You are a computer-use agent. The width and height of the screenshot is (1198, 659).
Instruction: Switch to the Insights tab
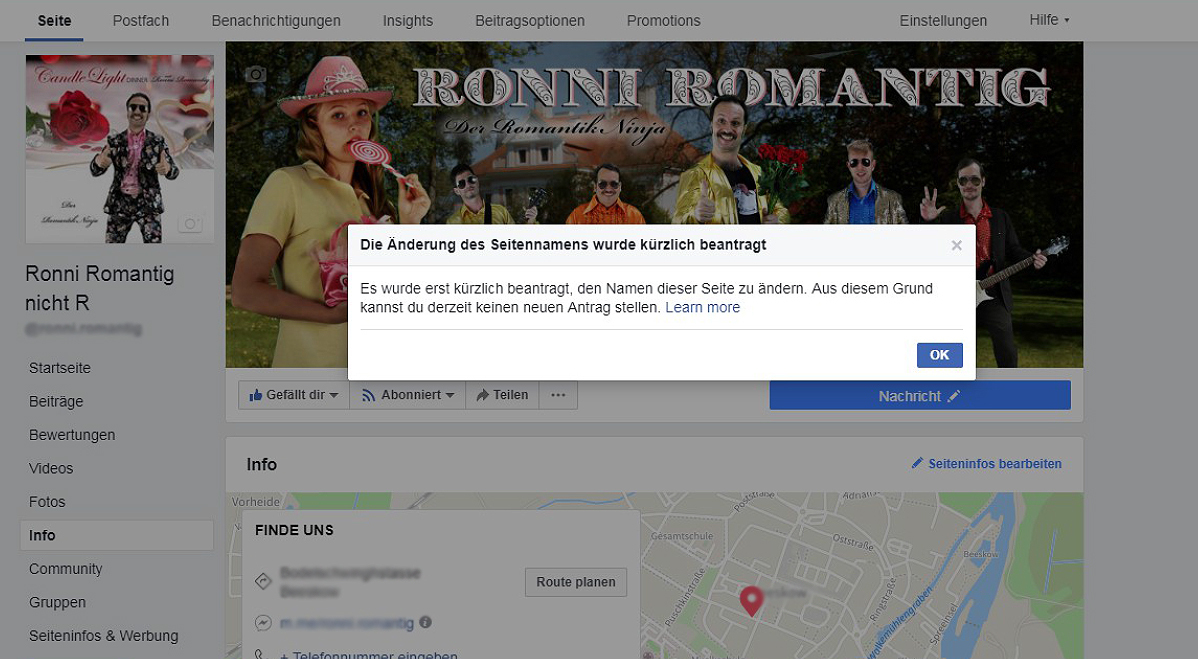tap(407, 21)
